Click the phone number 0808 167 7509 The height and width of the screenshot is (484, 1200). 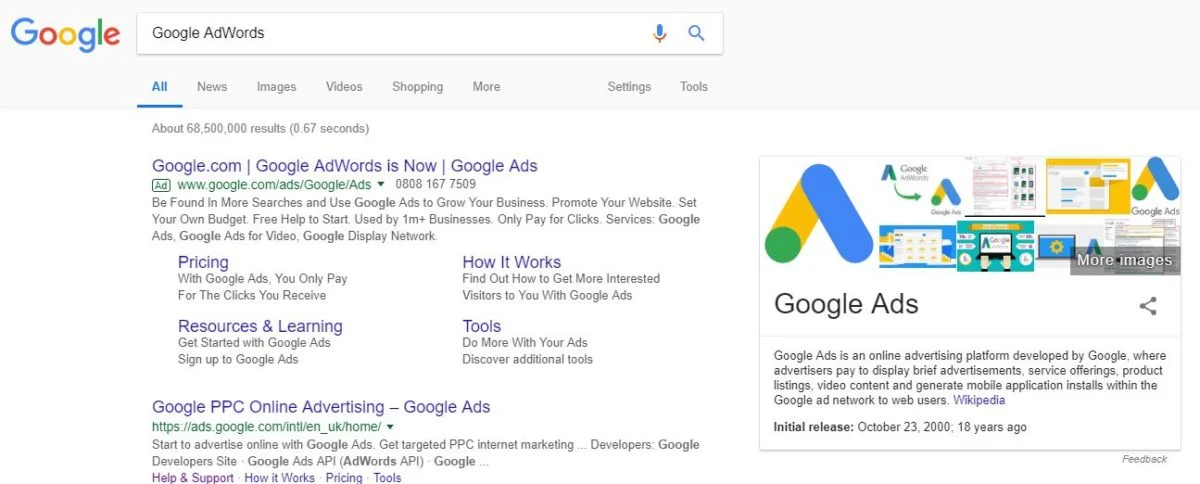pos(436,185)
